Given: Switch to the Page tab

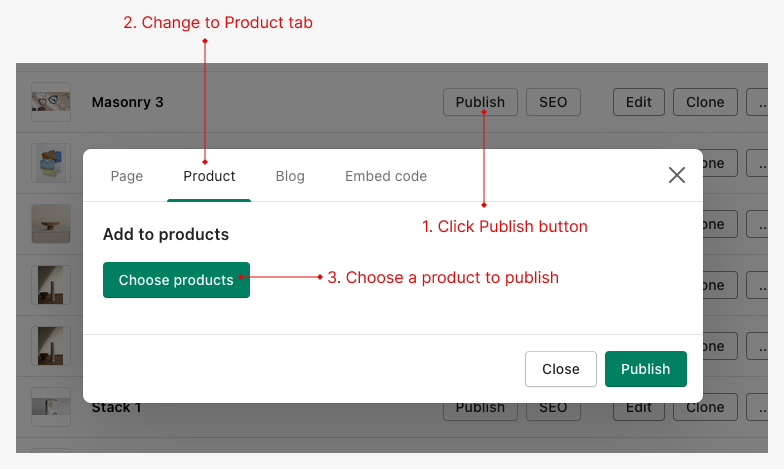Looking at the screenshot, I should tap(127, 176).
